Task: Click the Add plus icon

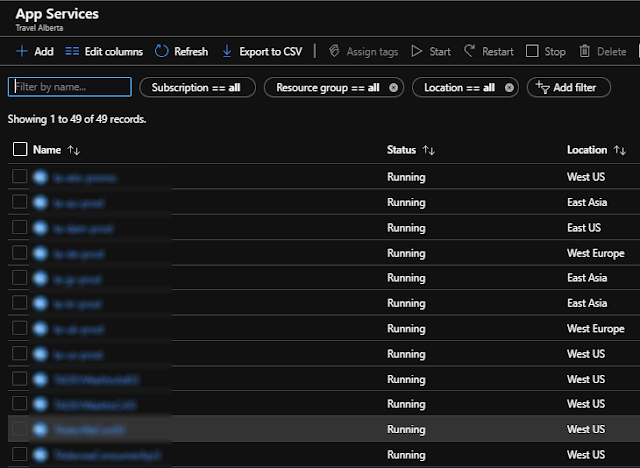Action: click(22, 51)
